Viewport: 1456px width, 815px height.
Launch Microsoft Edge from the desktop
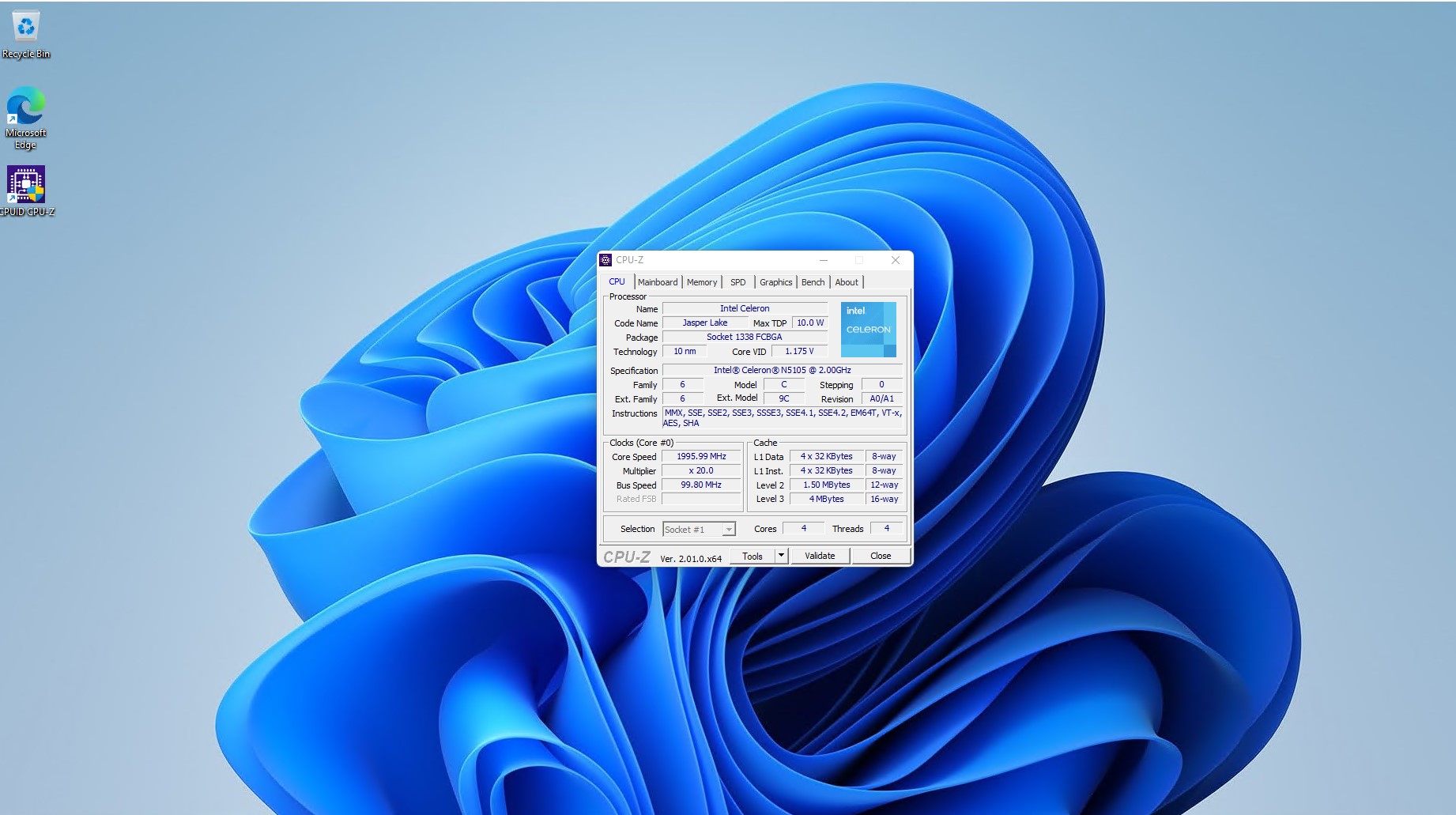click(26, 118)
